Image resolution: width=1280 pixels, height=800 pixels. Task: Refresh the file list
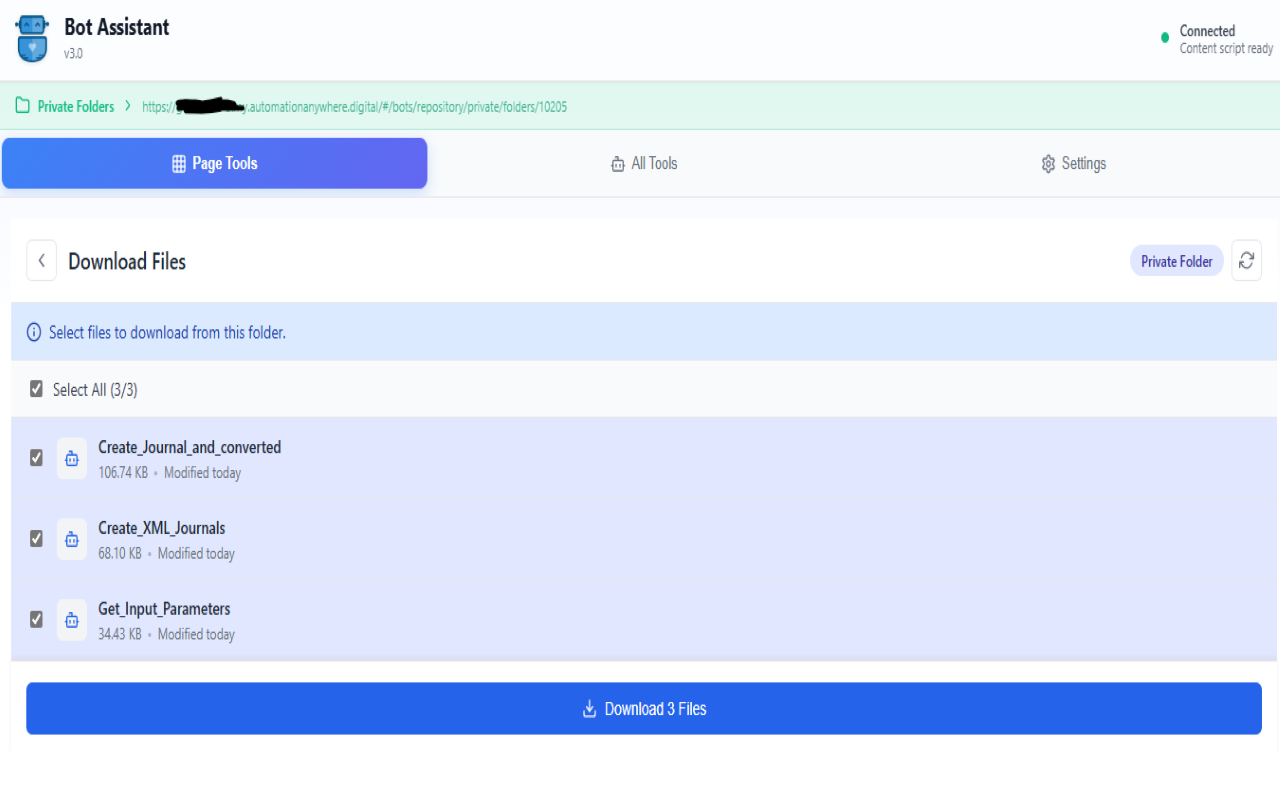[x=1246, y=261]
